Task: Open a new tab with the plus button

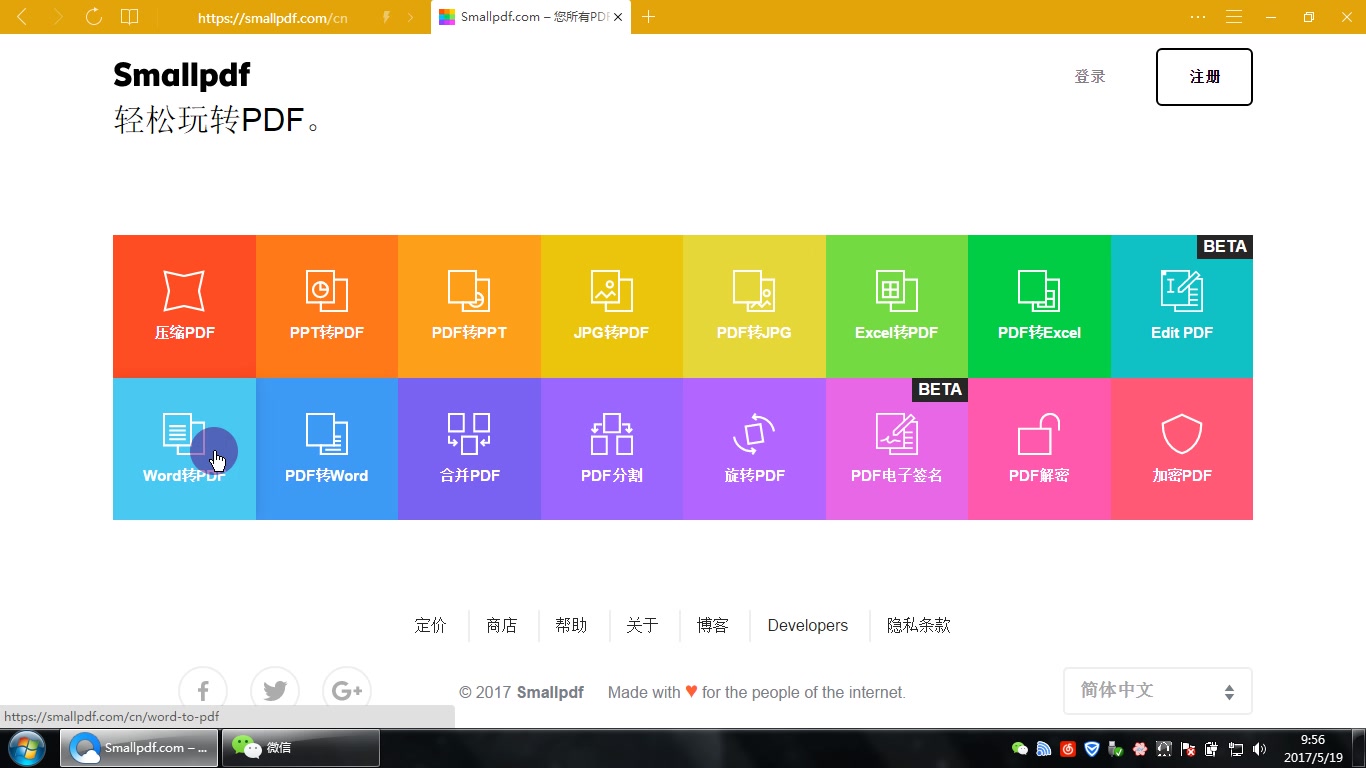Action: tap(648, 17)
